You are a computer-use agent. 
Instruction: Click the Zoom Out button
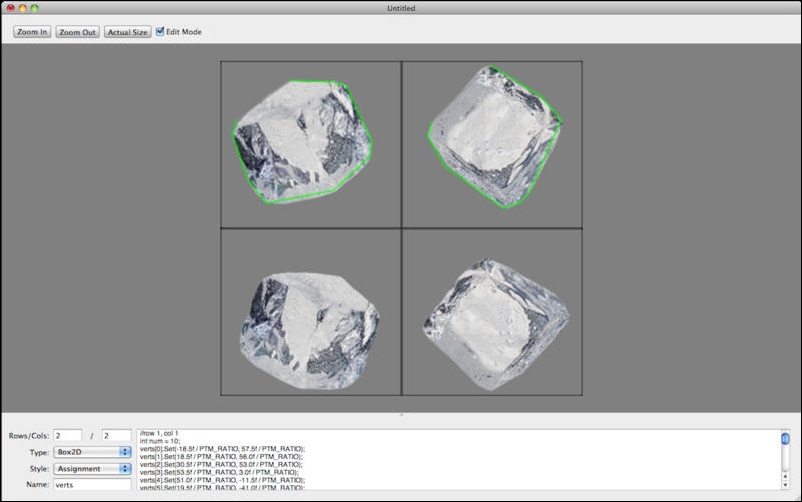(x=77, y=32)
